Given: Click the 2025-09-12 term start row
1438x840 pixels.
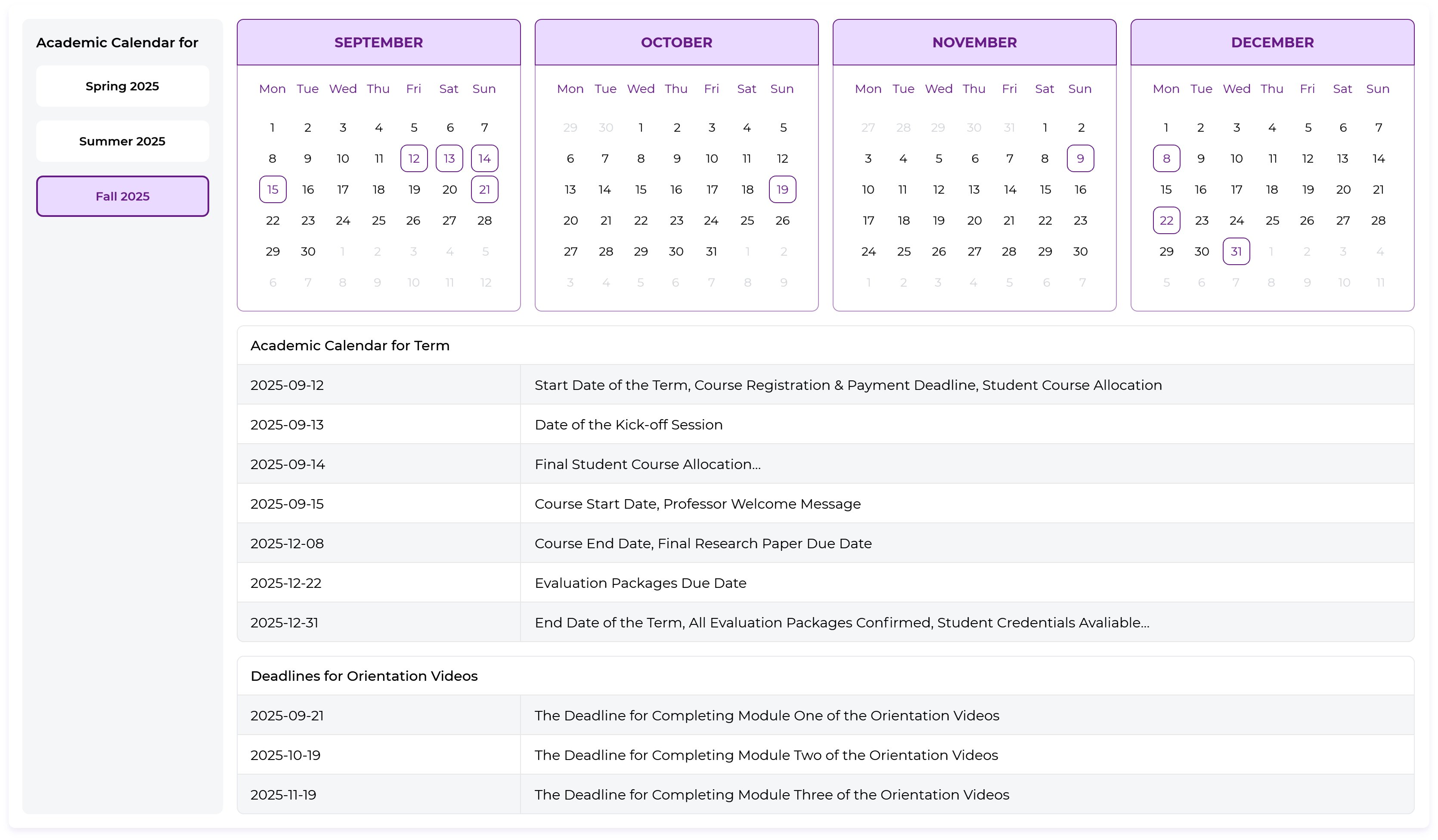Looking at the screenshot, I should [825, 385].
